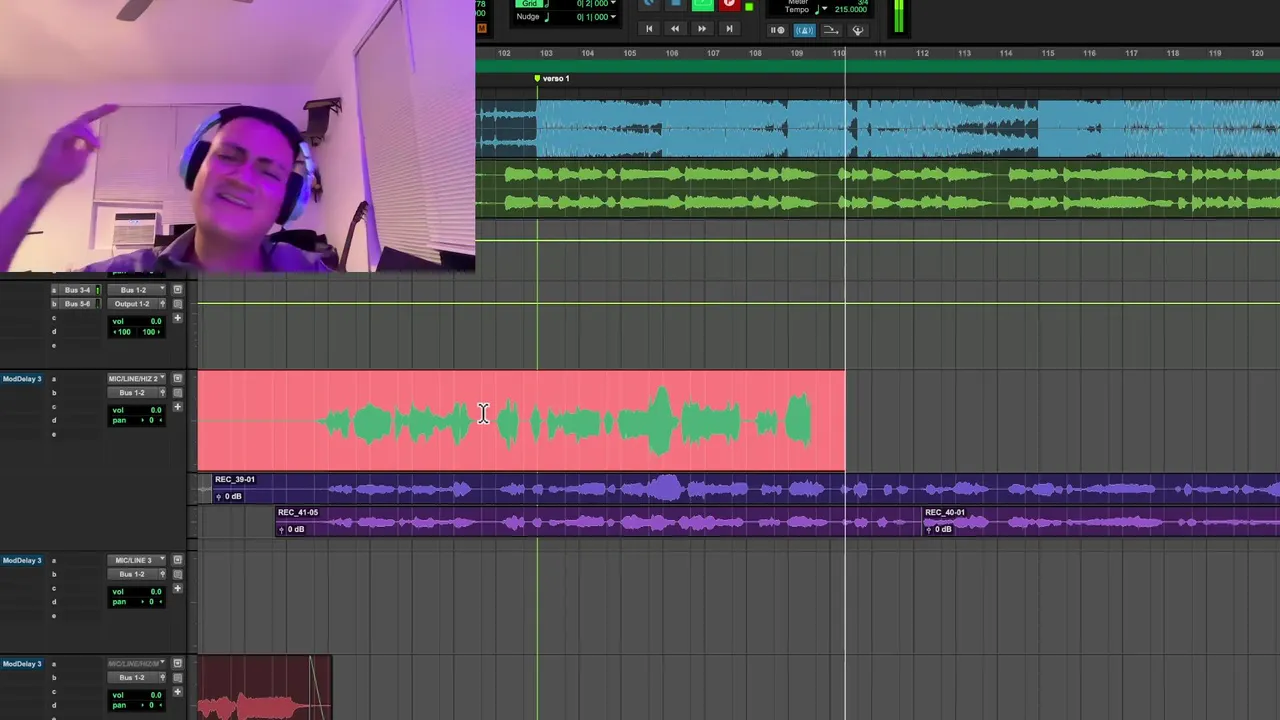This screenshot has height=720, width=1280.
Task: Select the red highlighted audio clip
Action: (521, 421)
